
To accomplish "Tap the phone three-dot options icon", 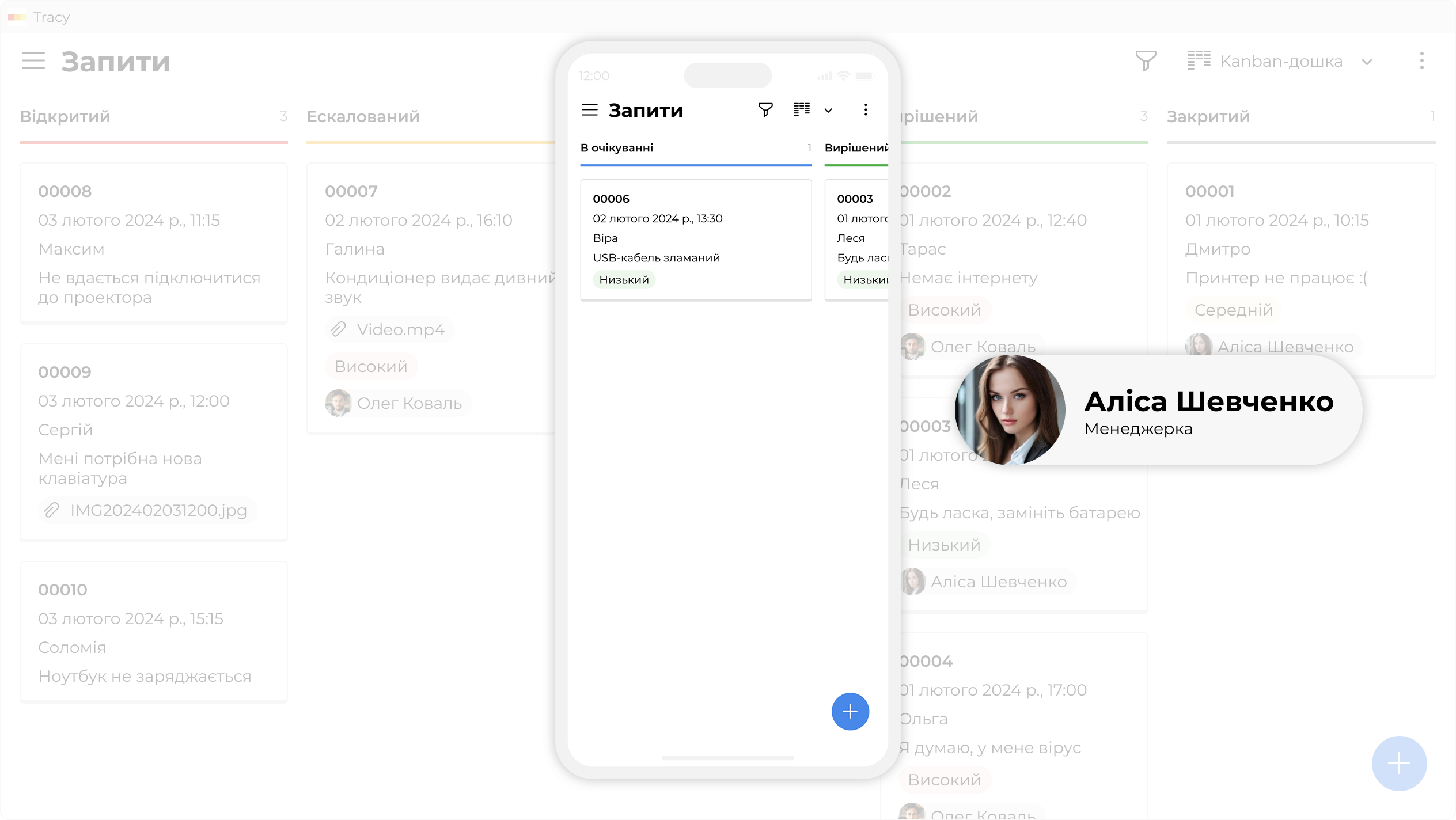I will 865,110.
